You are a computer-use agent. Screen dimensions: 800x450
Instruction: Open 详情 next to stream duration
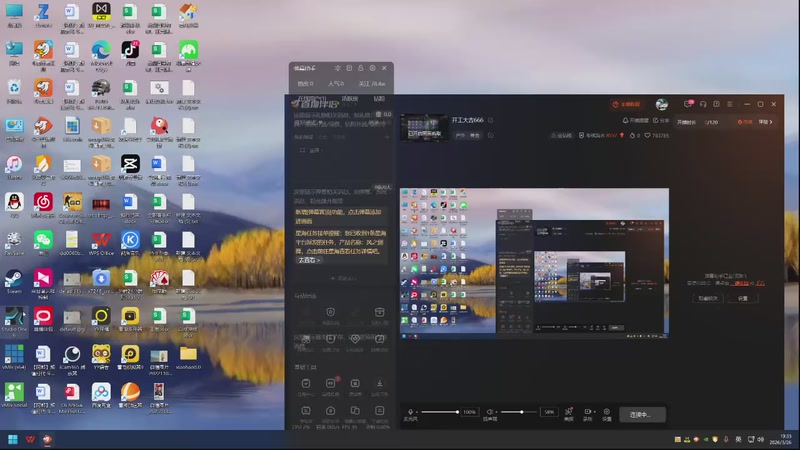(x=766, y=122)
